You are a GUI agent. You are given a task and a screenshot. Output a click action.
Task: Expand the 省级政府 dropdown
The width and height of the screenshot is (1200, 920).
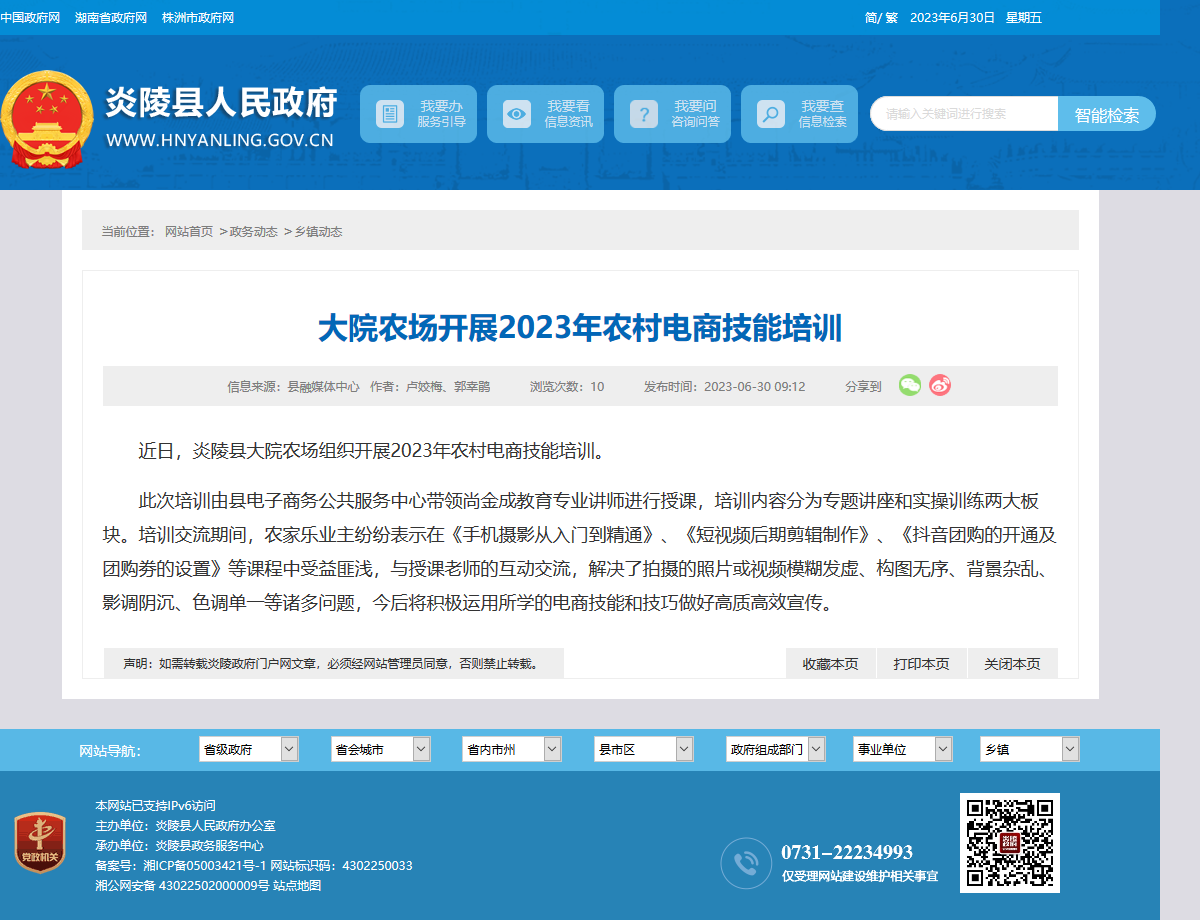point(249,749)
